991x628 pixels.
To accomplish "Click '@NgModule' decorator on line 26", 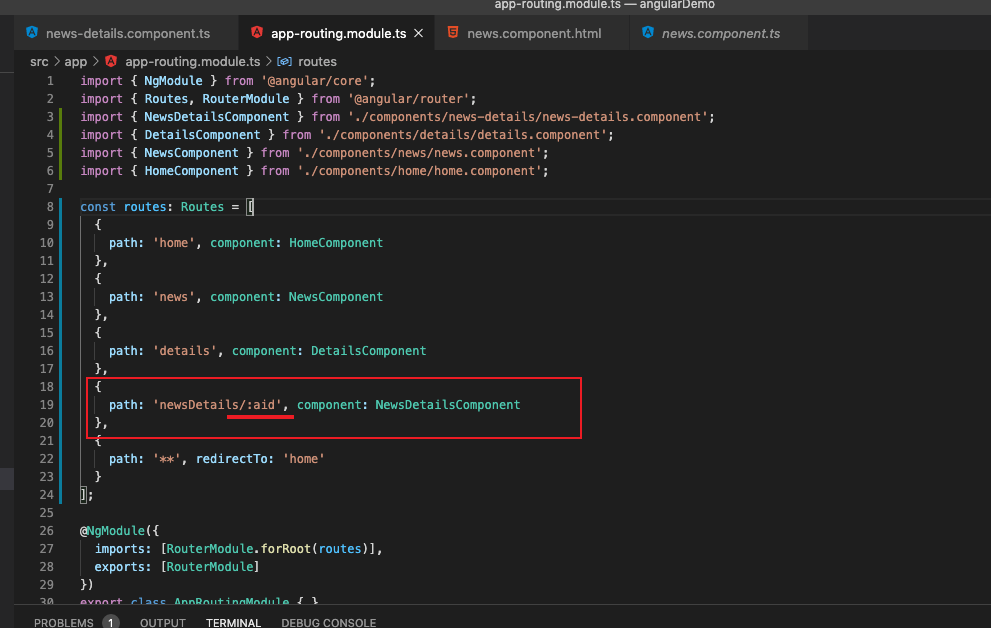I will [x=112, y=531].
